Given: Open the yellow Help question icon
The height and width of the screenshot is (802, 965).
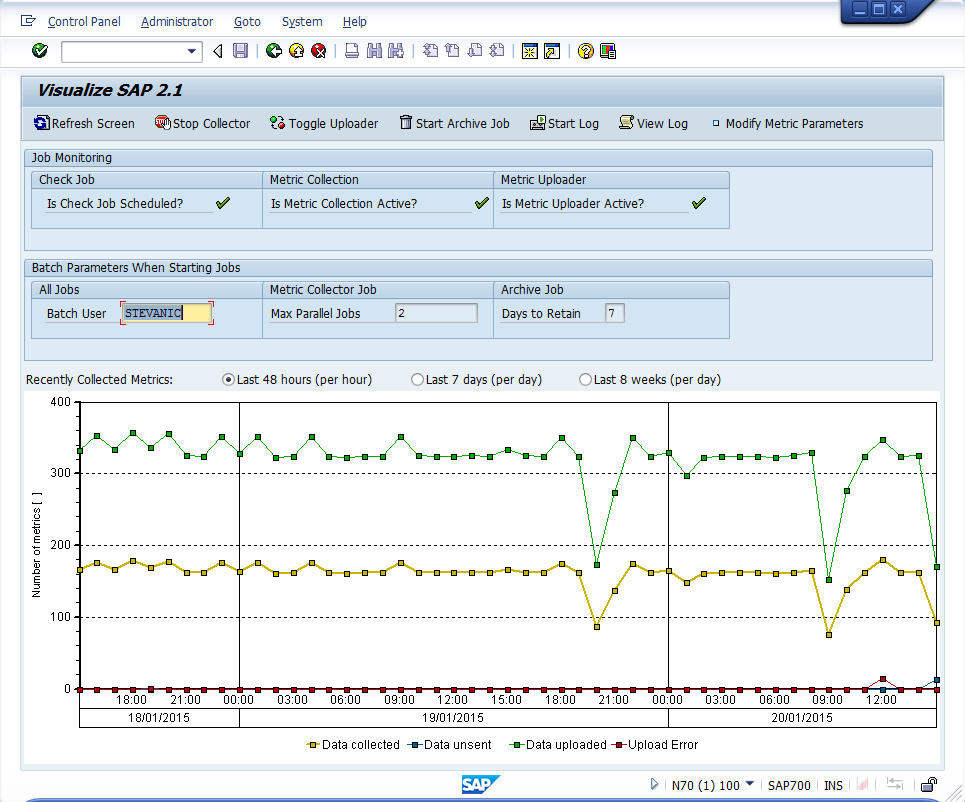Looking at the screenshot, I should click(585, 51).
